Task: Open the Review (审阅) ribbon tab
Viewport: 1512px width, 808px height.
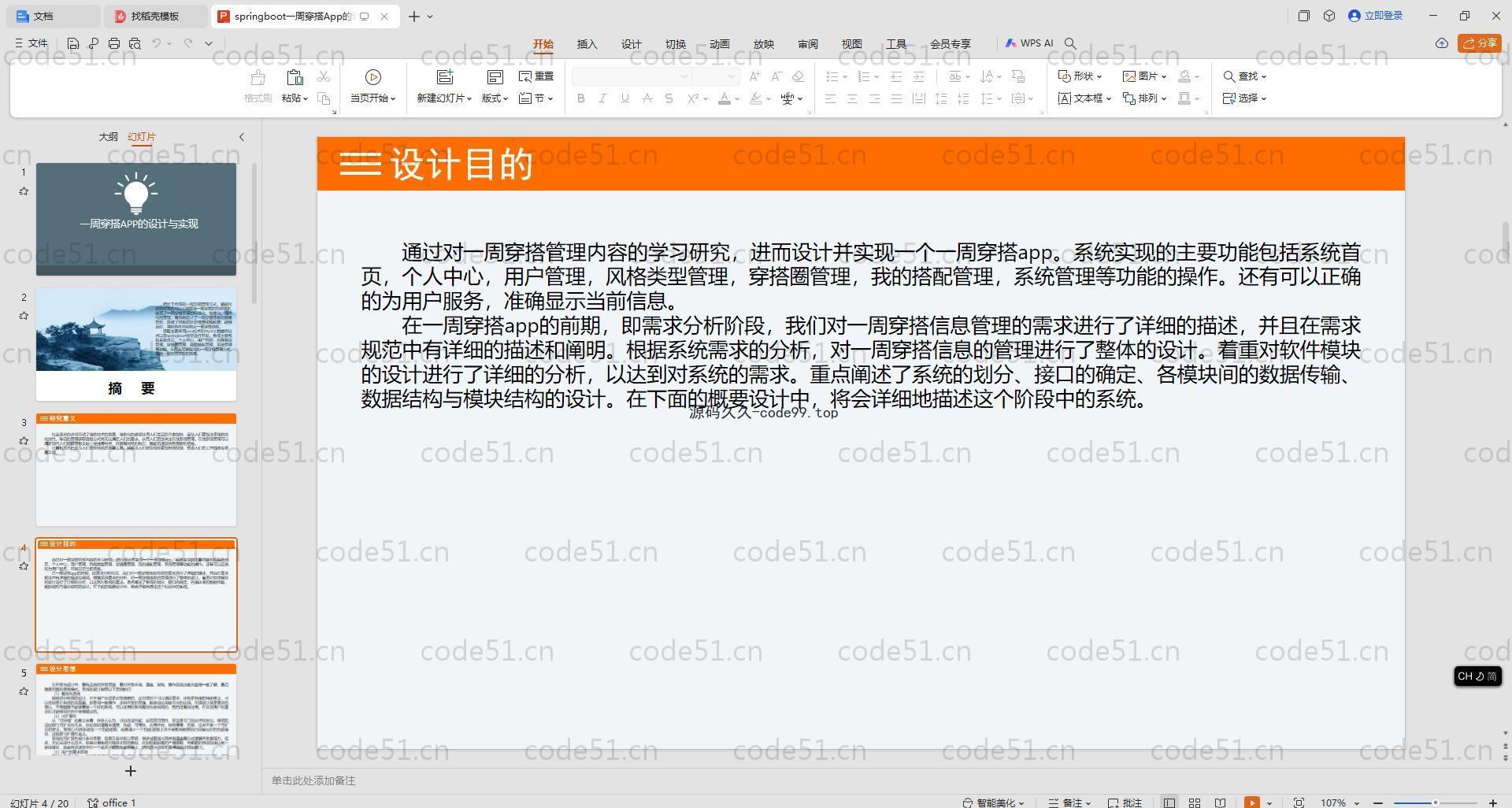Action: point(808,44)
